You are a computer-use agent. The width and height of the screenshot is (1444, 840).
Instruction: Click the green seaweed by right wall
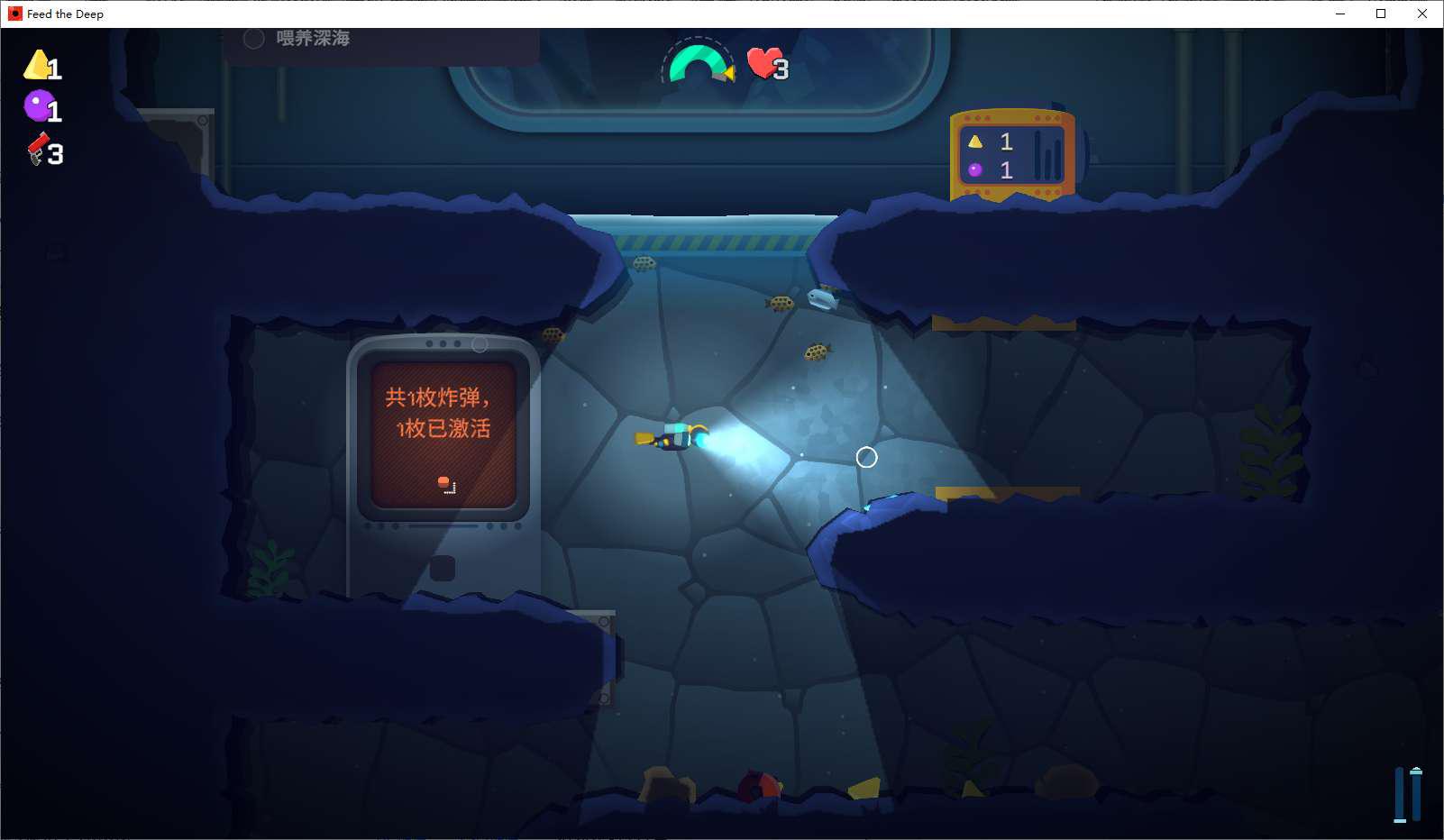pos(1271,451)
